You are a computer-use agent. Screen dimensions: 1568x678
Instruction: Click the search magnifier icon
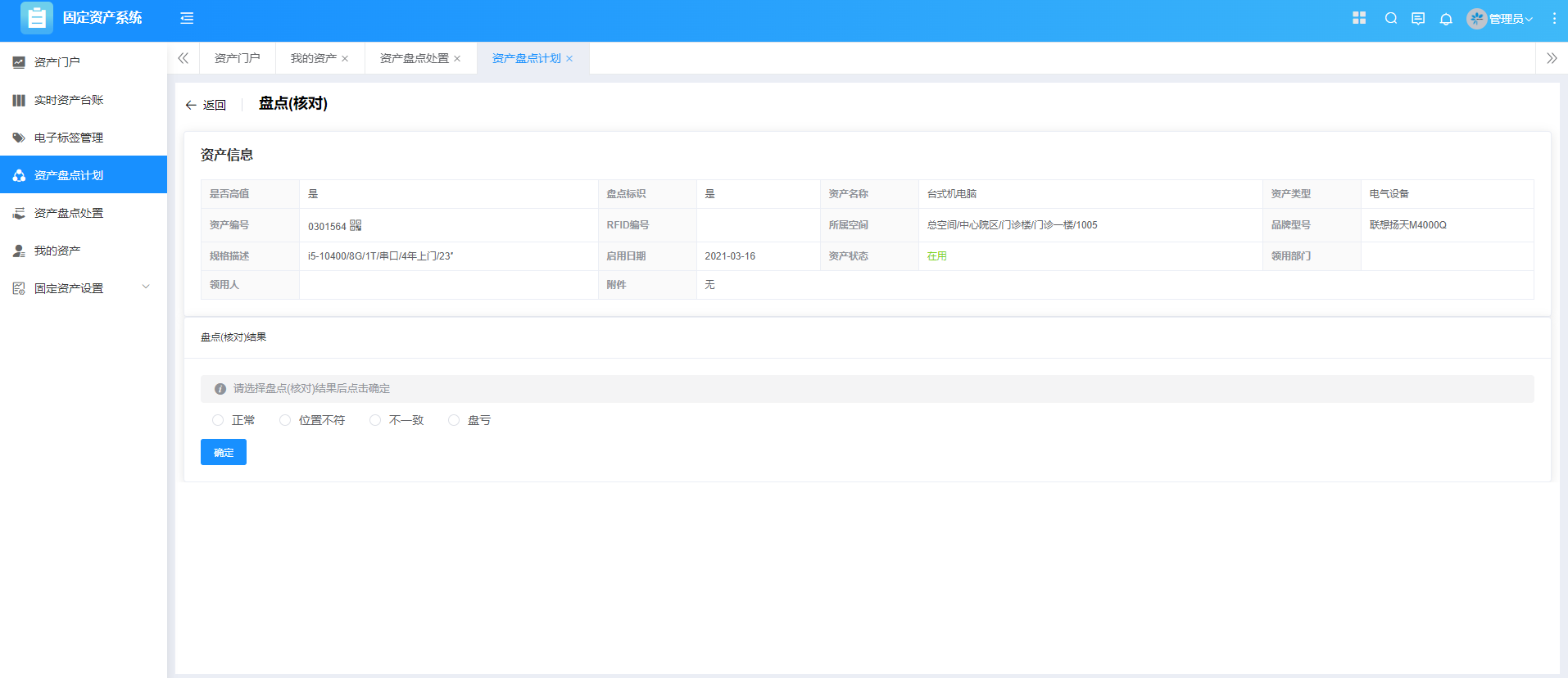[1391, 18]
